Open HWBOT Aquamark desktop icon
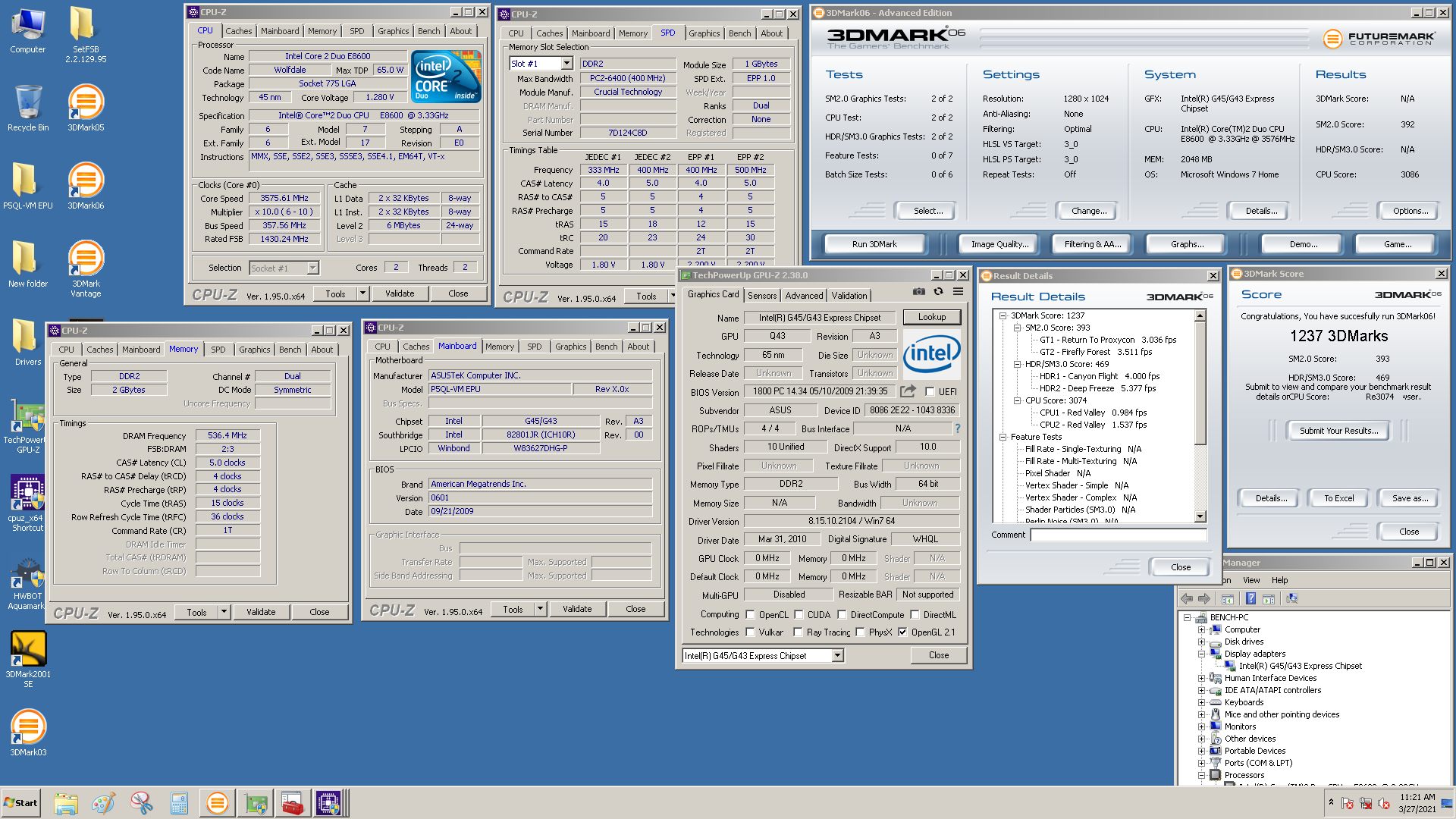 click(x=28, y=585)
